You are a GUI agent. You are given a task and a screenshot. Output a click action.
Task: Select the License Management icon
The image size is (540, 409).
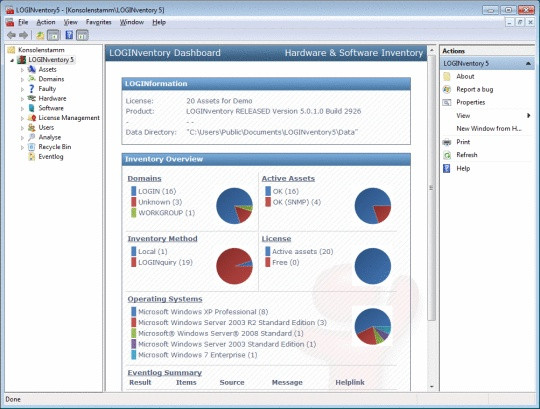click(x=32, y=118)
